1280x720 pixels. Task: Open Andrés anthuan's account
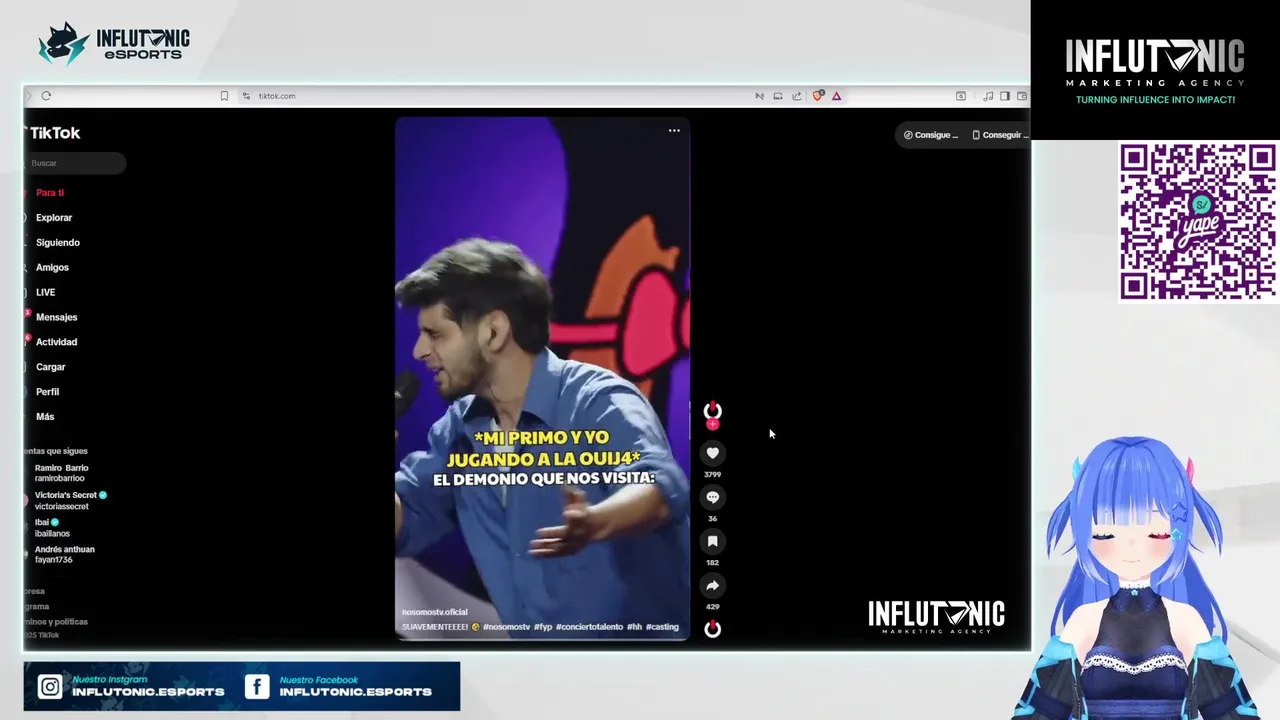64,554
